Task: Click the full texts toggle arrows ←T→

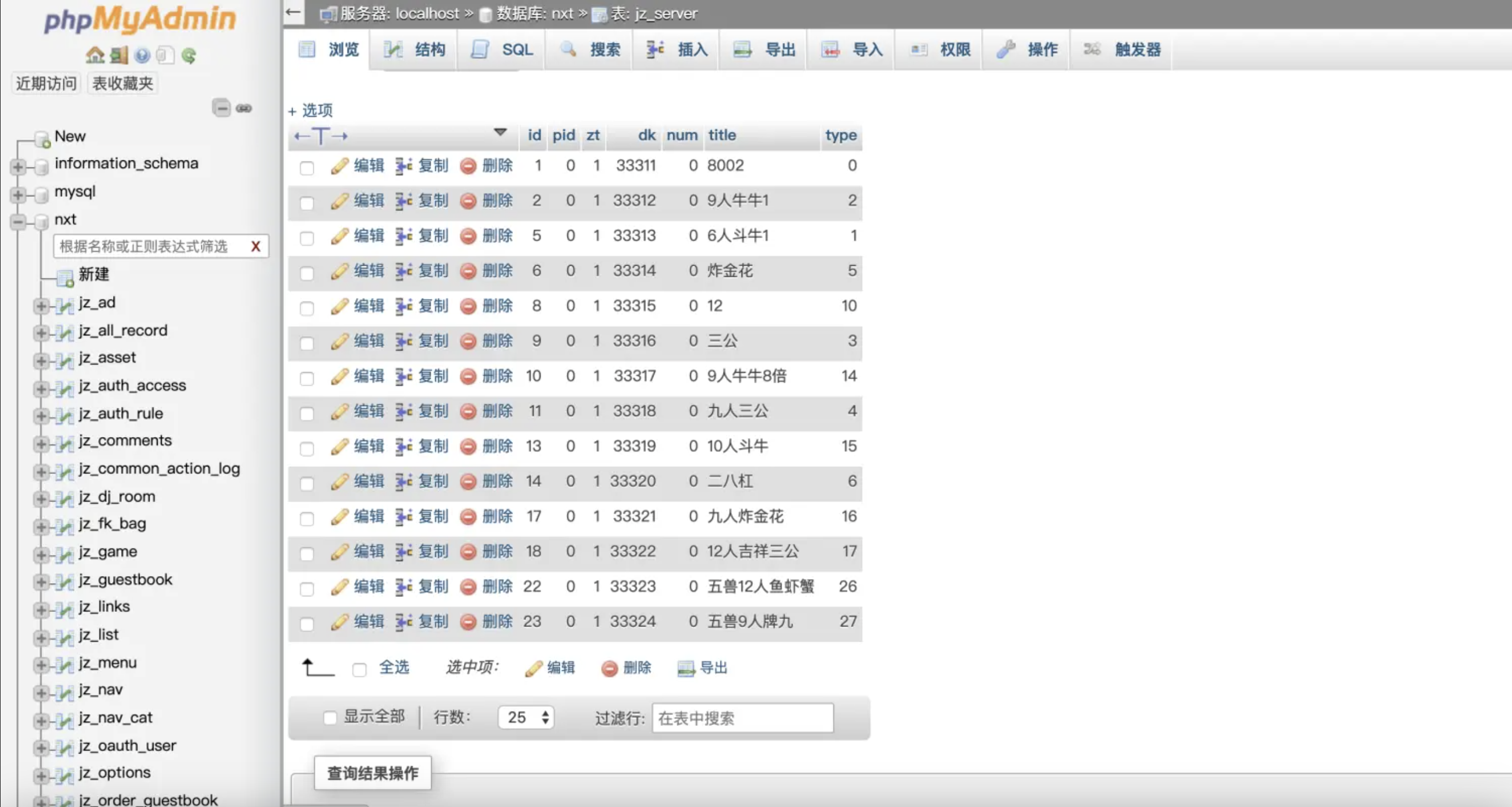Action: tap(320, 136)
